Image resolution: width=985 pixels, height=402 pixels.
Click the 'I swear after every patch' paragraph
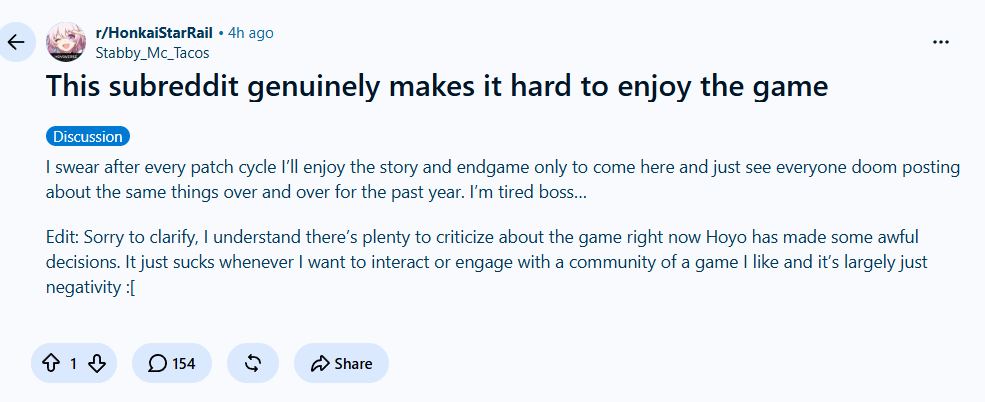[503, 180]
